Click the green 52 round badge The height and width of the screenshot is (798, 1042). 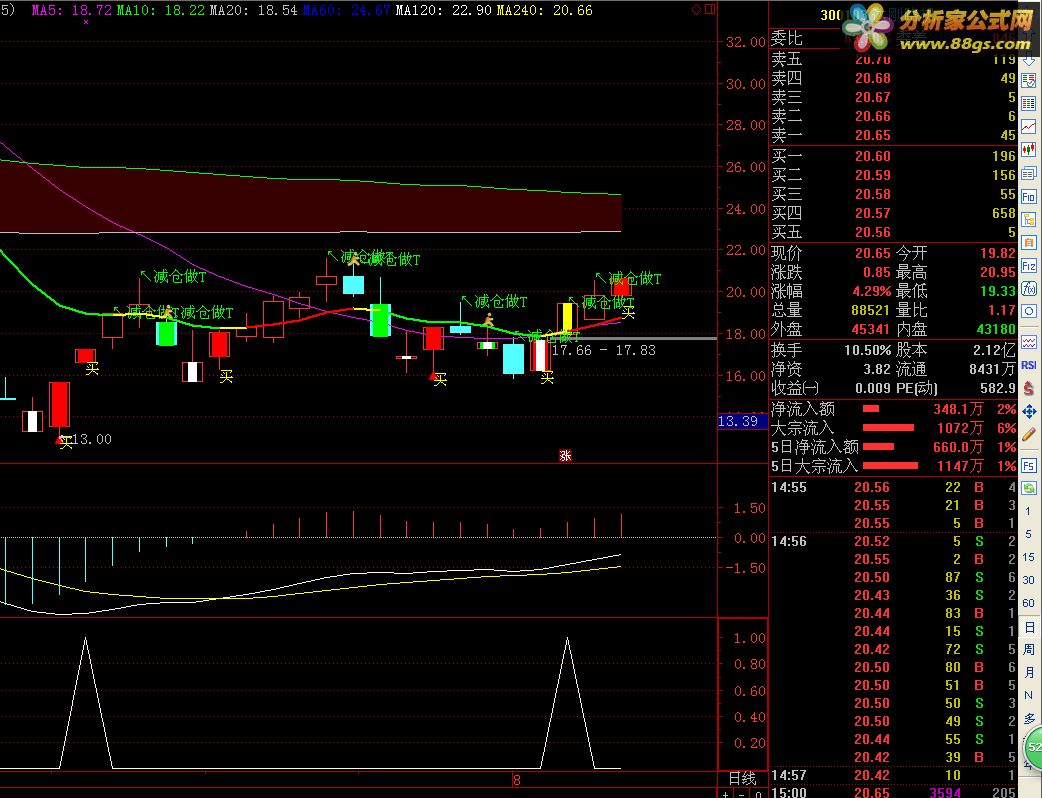(1034, 747)
